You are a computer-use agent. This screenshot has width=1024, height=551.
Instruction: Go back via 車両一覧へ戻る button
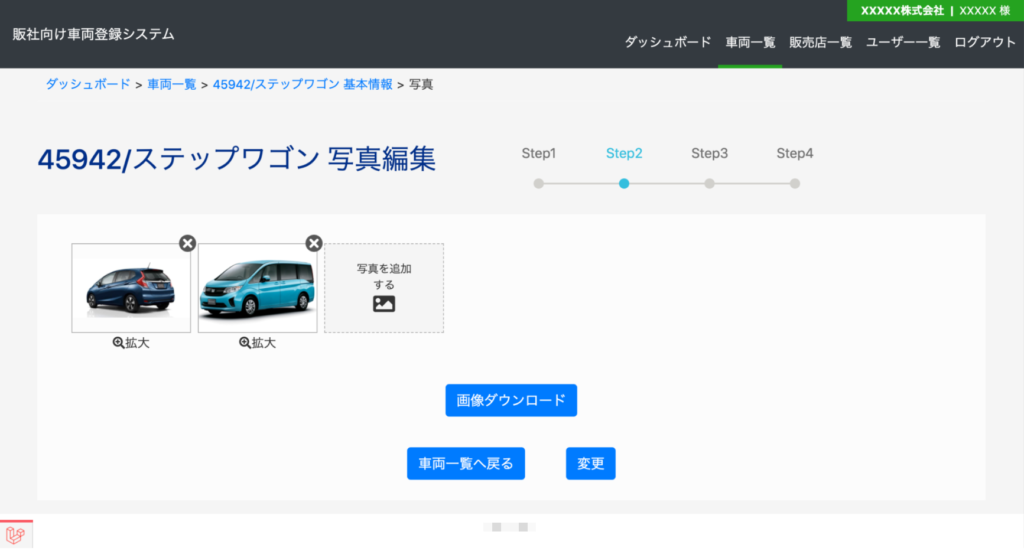466,464
